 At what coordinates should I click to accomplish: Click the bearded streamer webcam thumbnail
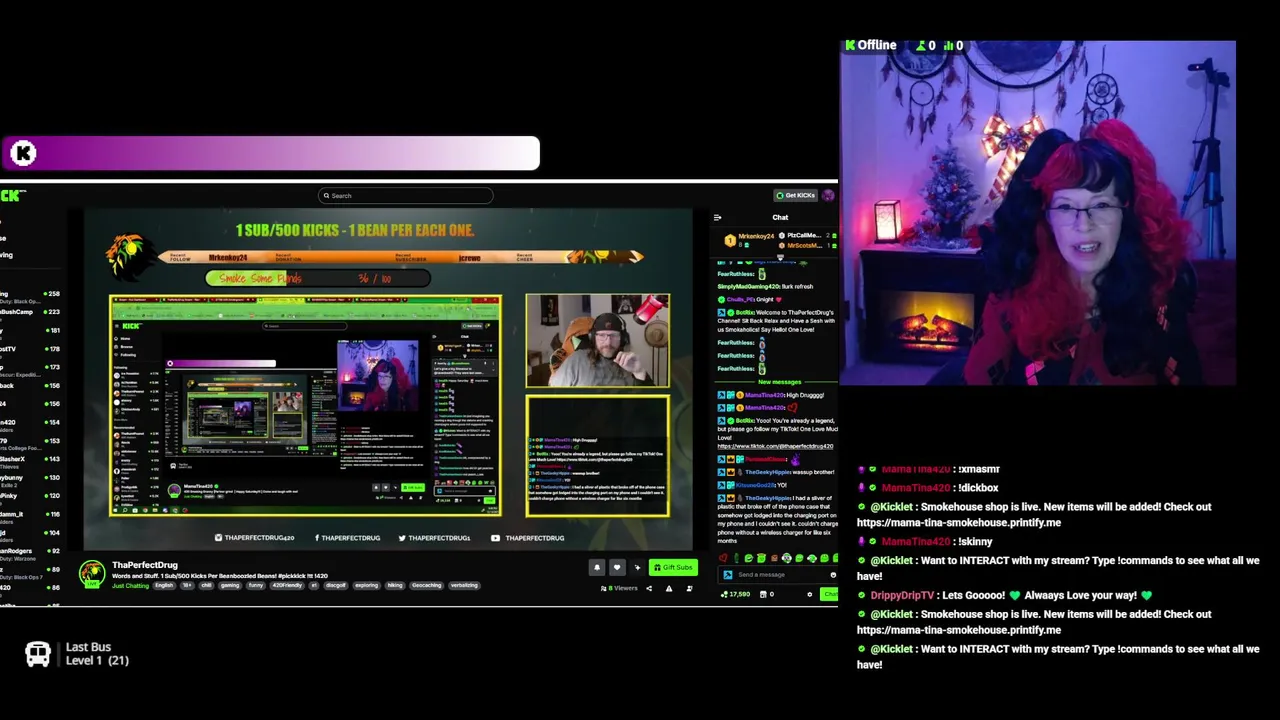(x=598, y=340)
